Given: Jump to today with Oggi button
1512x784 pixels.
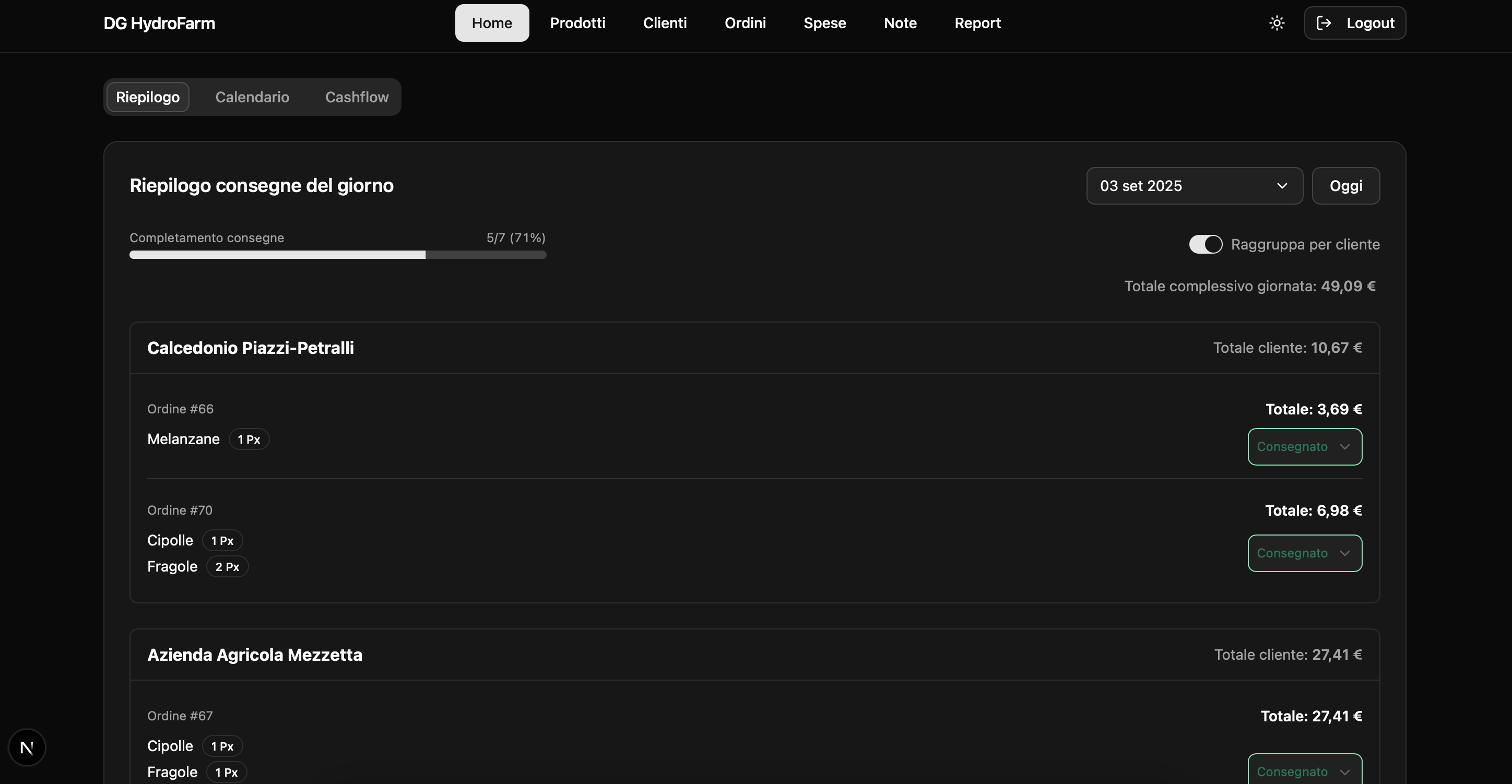Looking at the screenshot, I should (1345, 186).
